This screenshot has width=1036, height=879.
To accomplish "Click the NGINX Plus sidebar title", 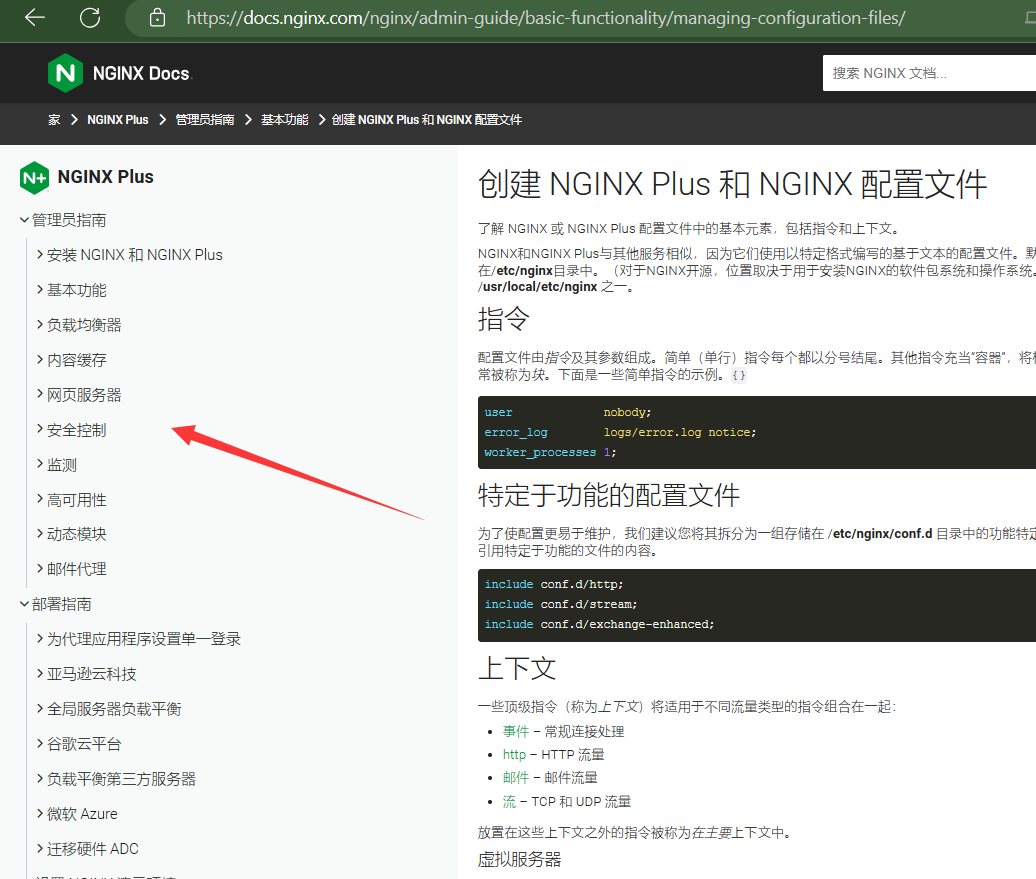I will [106, 177].
